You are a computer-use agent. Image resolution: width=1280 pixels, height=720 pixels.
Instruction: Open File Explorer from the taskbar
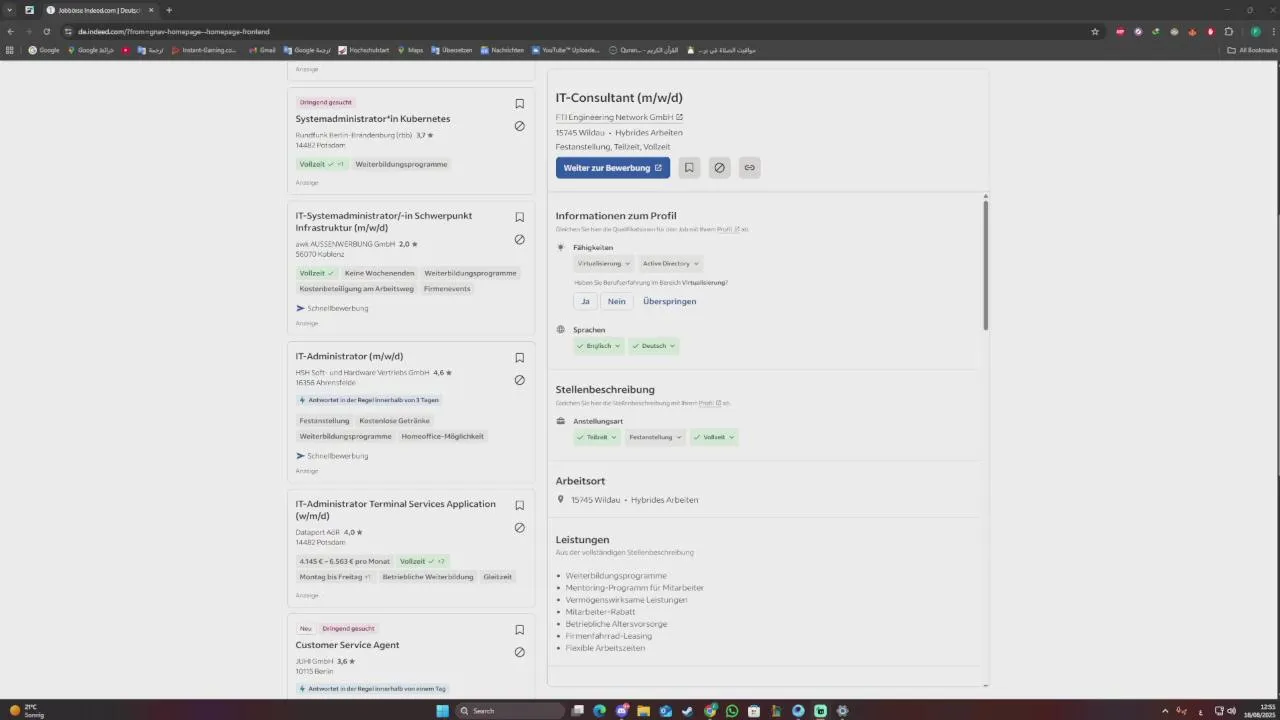pyautogui.click(x=644, y=711)
